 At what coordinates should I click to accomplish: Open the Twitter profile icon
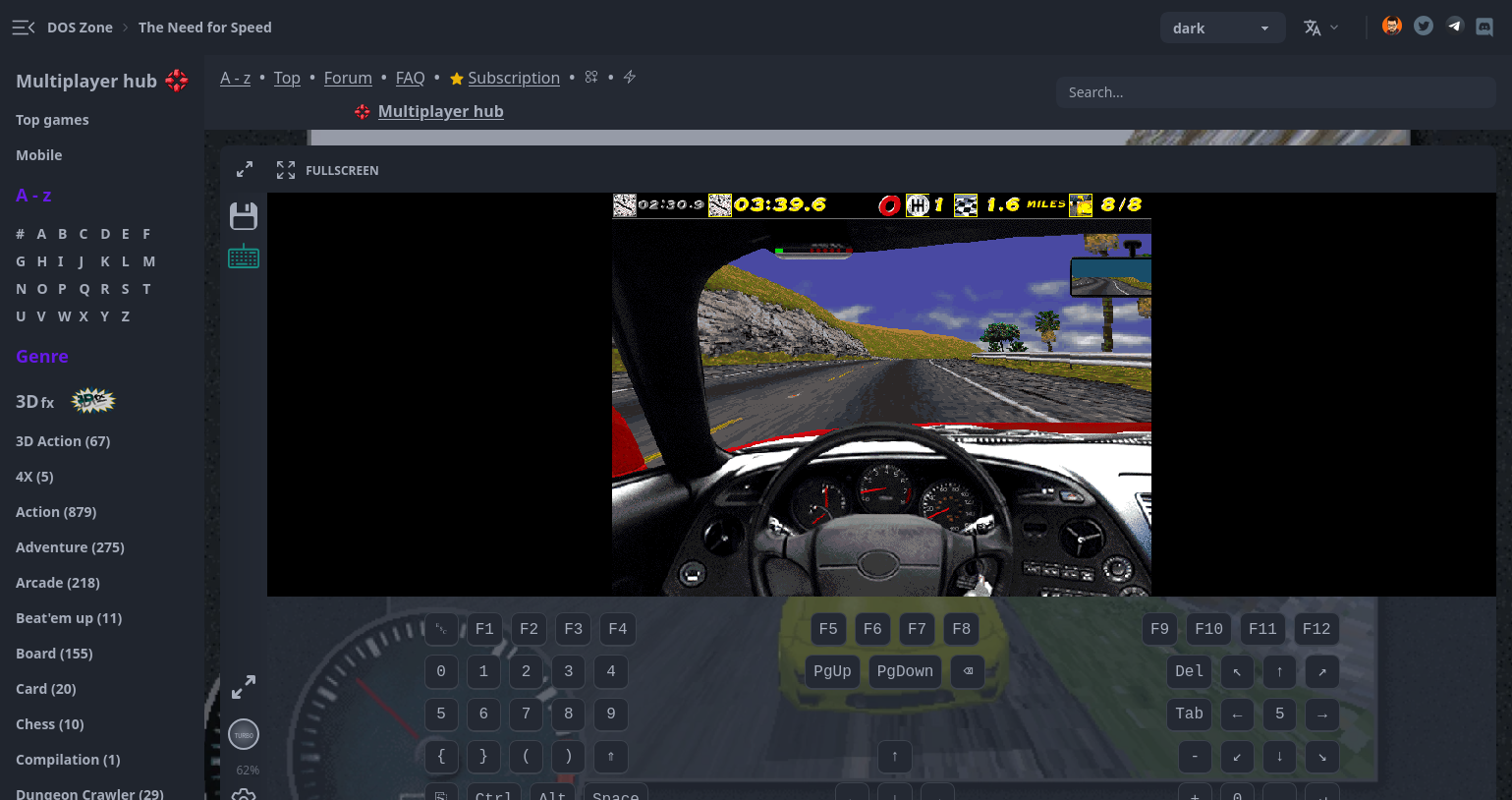(1424, 27)
